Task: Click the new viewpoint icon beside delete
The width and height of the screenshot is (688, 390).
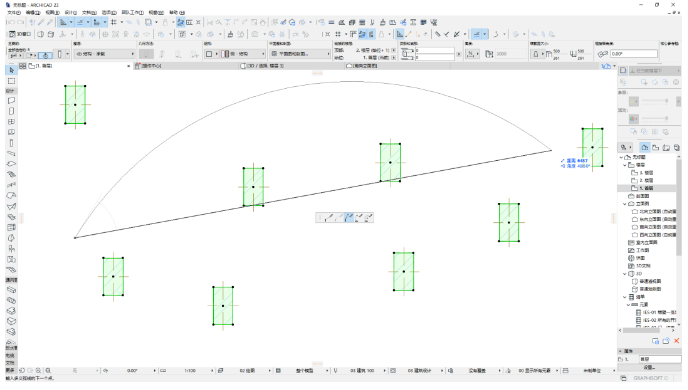Action: tap(666, 341)
